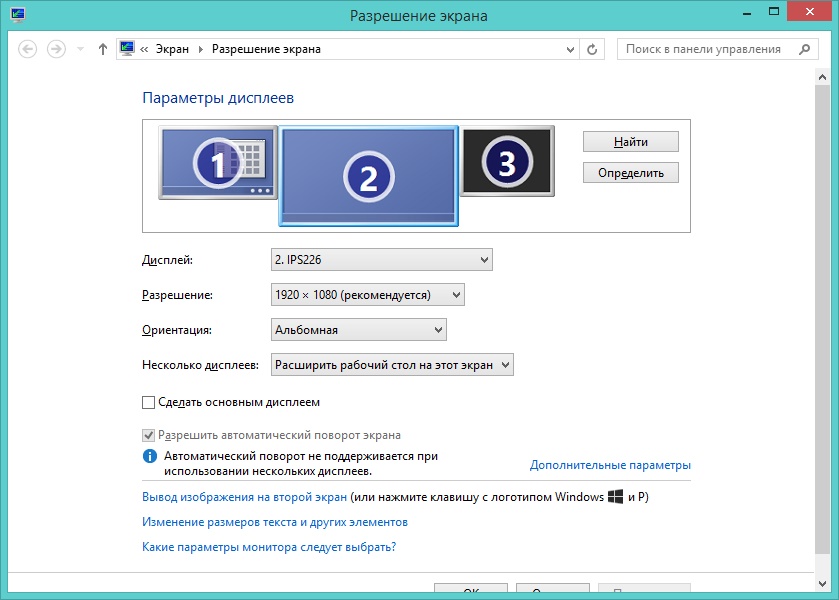
Task: Open recent locations dropdown arrow
Action: (x=80, y=49)
